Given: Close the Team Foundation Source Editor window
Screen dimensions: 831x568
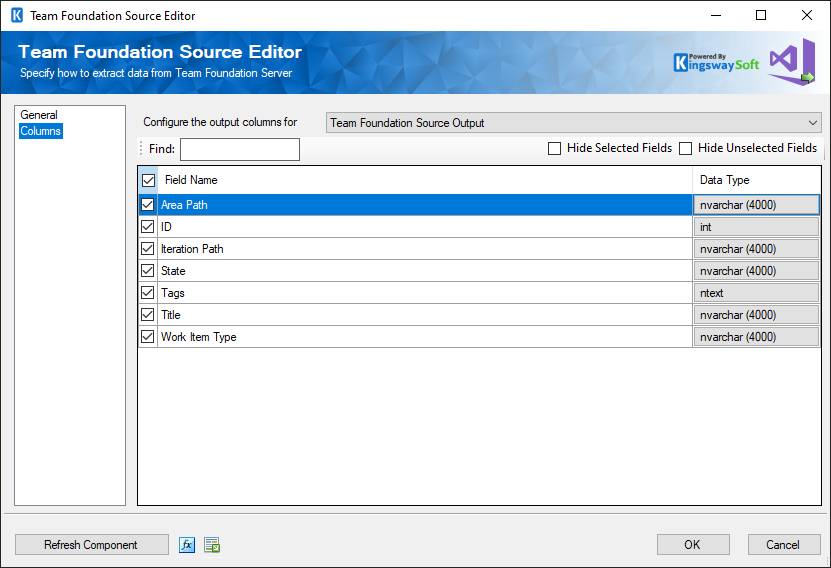Looking at the screenshot, I should click(x=807, y=15).
